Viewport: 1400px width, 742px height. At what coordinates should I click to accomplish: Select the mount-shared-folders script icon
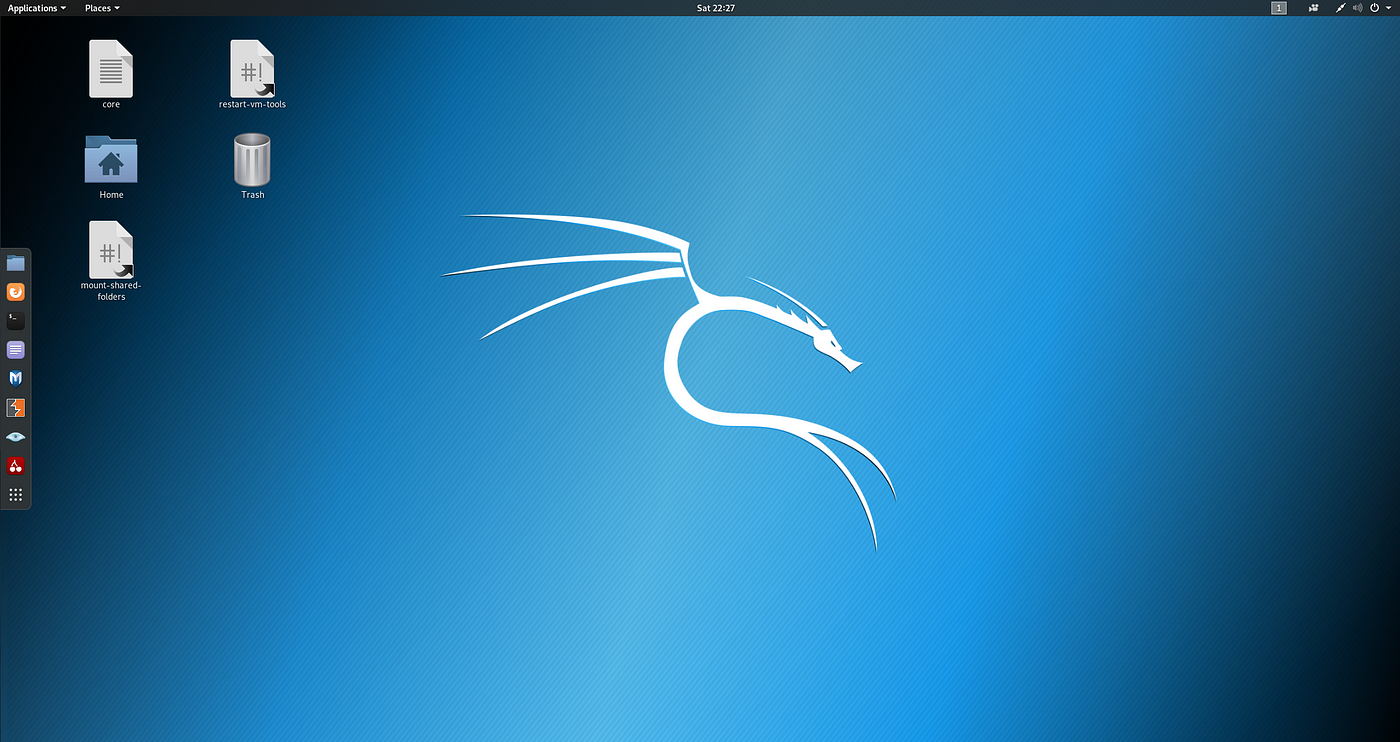coord(111,250)
